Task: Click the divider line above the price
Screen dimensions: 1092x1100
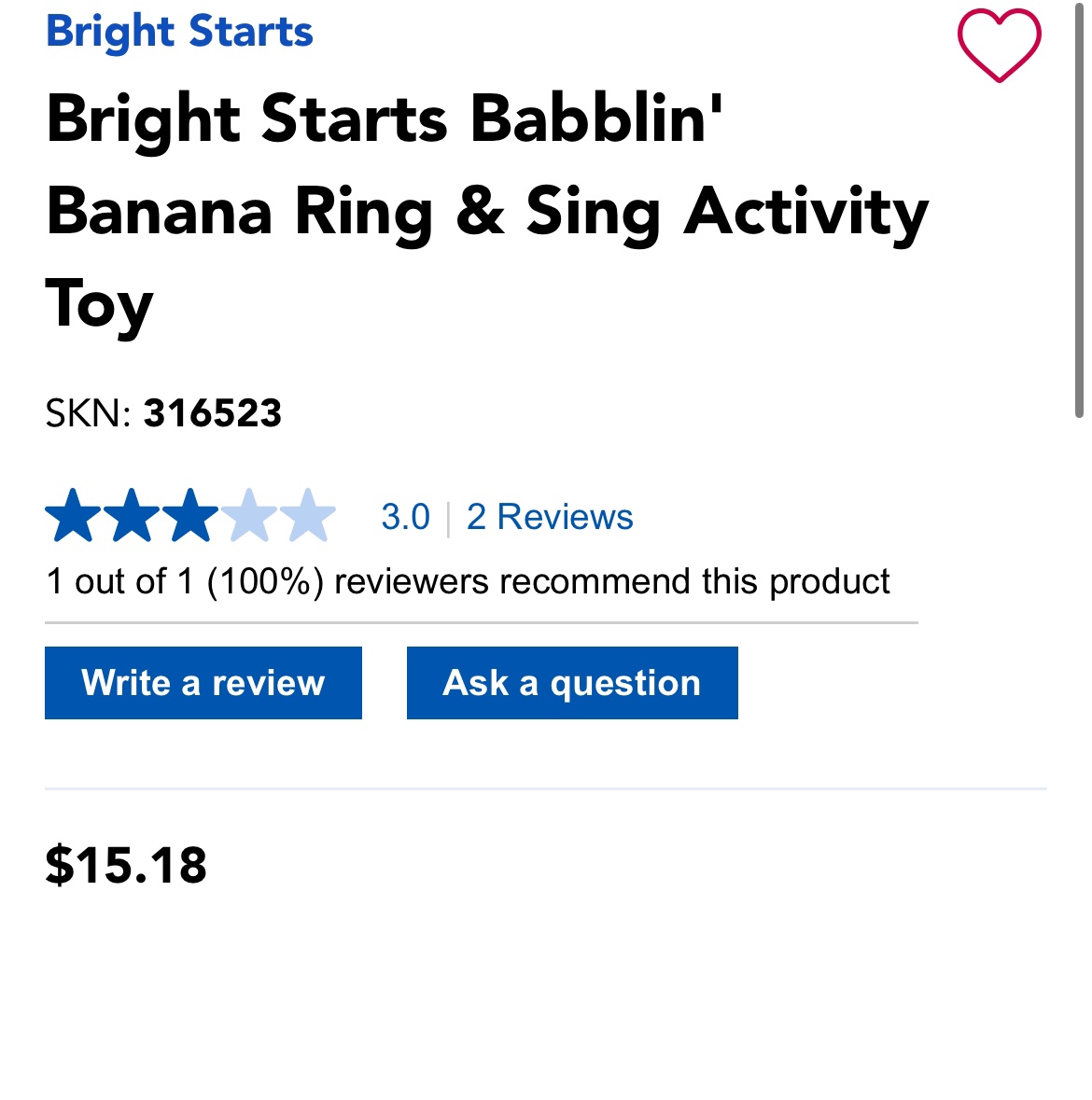Action: 545,788
